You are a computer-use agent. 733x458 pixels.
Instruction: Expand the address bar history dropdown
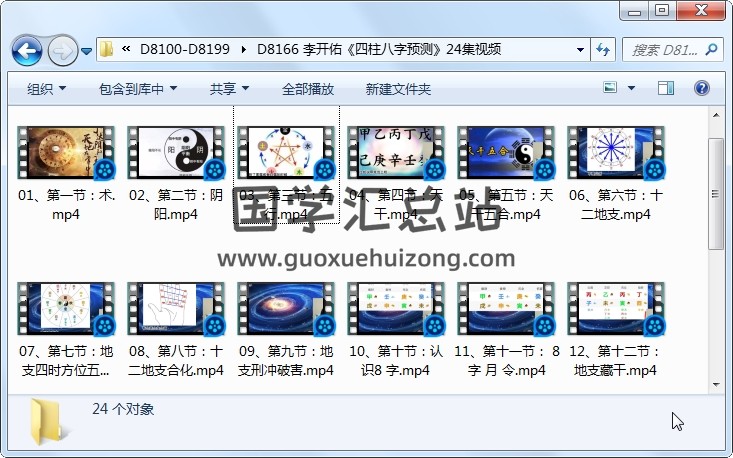[x=582, y=49]
